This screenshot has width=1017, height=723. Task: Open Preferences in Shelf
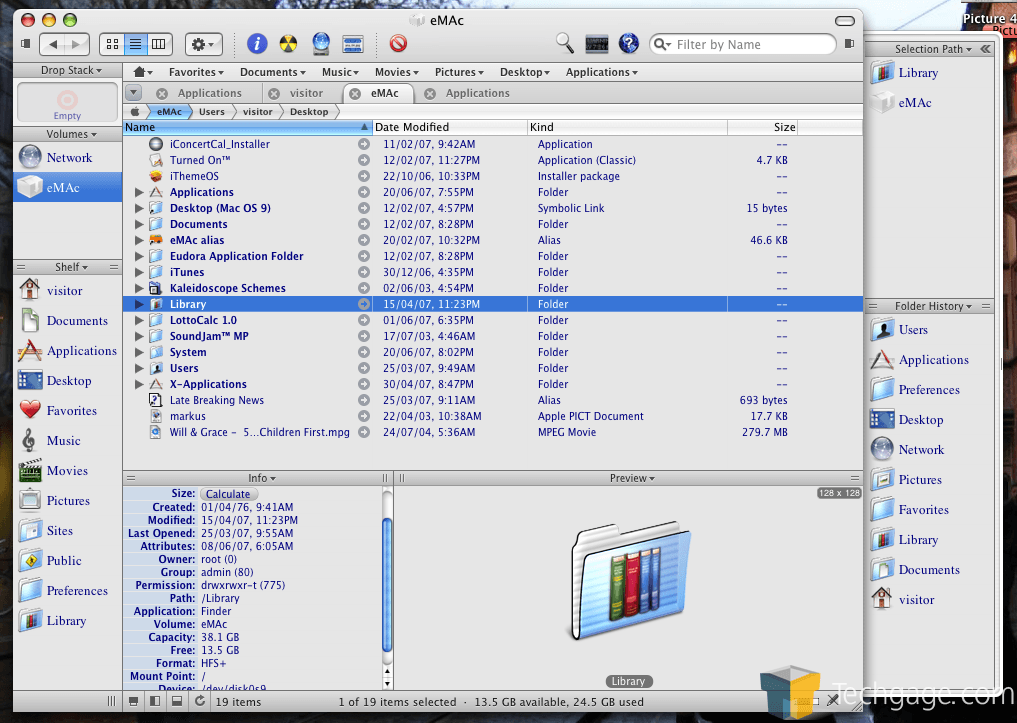point(67,591)
